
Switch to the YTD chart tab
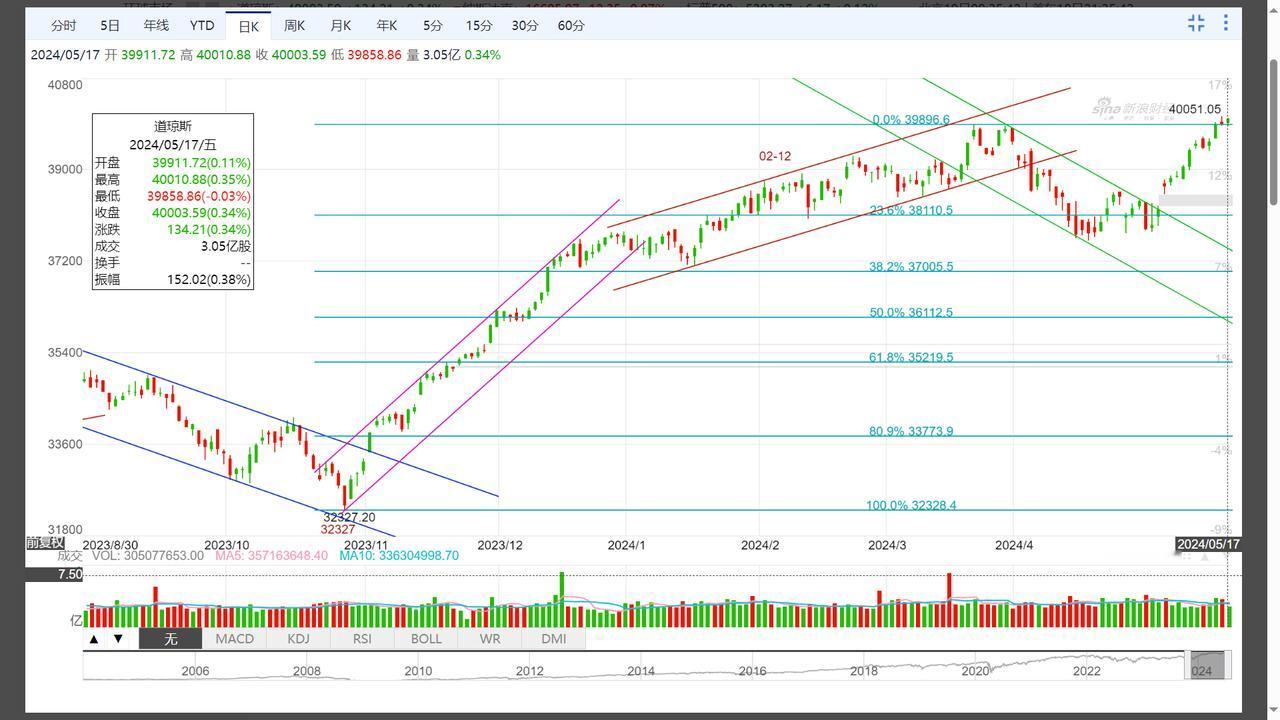click(202, 25)
